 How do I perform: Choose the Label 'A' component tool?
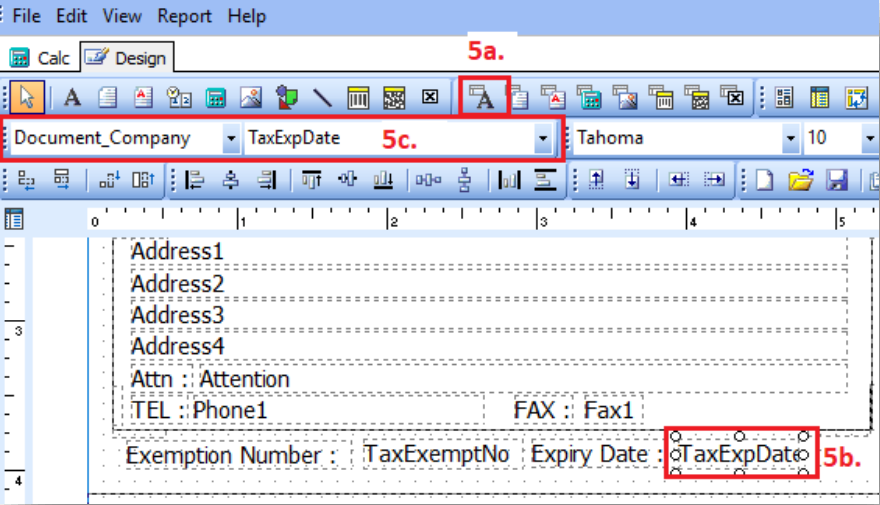72,98
